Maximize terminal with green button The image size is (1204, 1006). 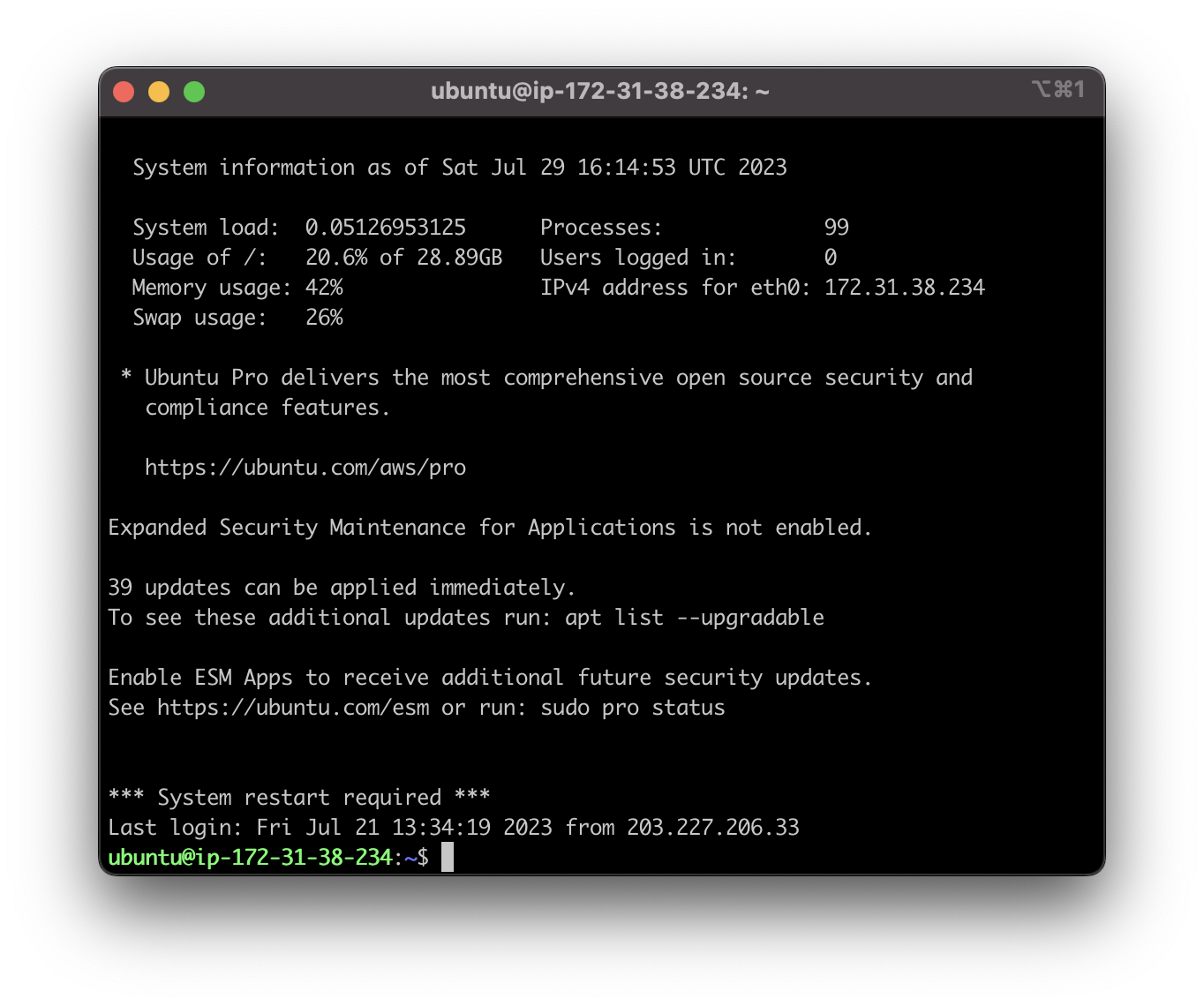click(194, 92)
